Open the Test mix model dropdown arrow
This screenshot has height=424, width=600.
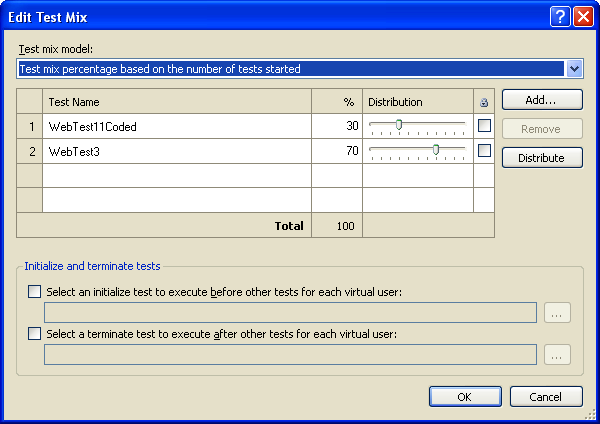click(x=574, y=69)
